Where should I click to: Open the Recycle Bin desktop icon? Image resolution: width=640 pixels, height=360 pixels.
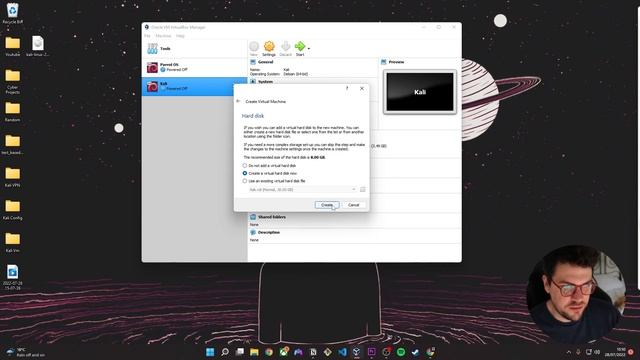(13, 13)
